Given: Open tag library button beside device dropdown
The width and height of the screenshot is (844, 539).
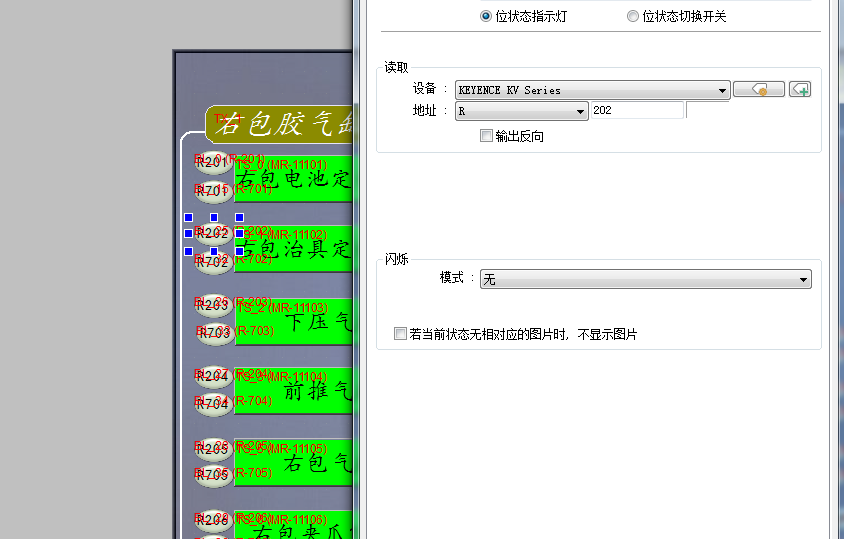Looking at the screenshot, I should click(x=758, y=90).
